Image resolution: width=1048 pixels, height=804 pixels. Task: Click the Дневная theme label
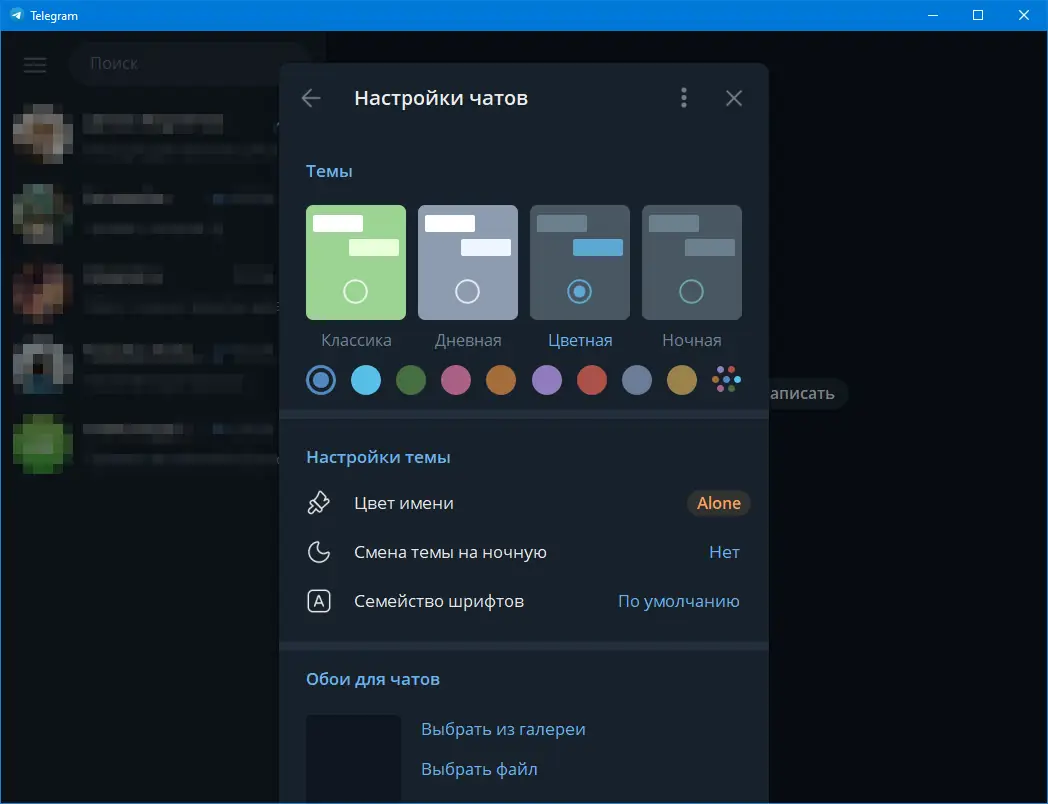click(x=468, y=340)
